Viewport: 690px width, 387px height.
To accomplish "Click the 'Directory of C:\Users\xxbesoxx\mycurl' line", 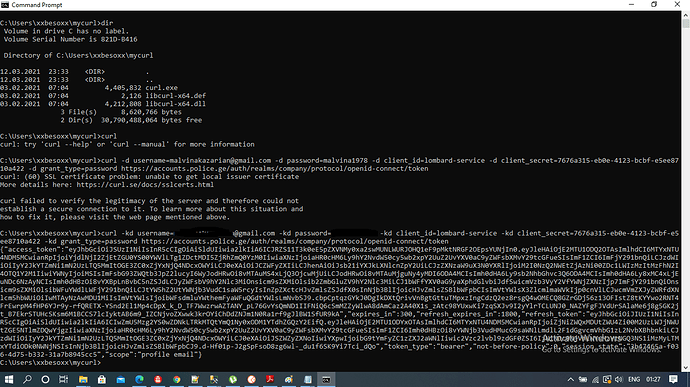I will (78, 55).
